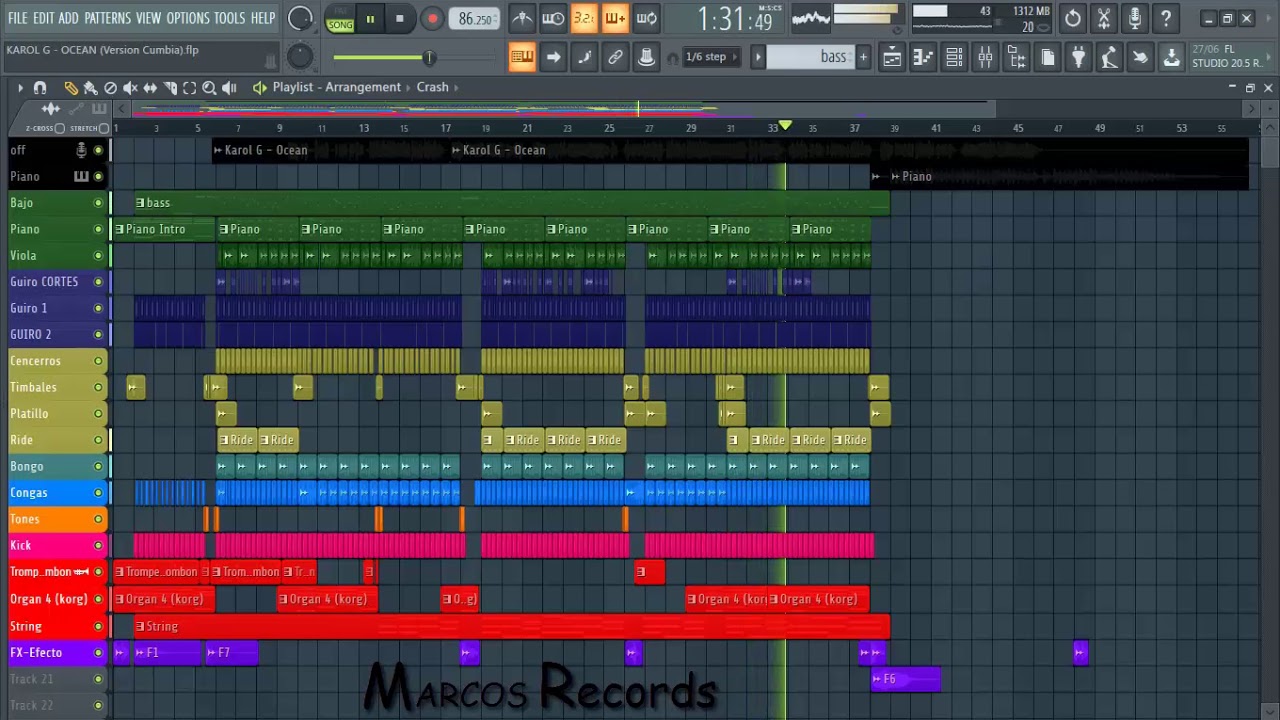Open the Mixer view icon
The height and width of the screenshot is (720, 1280).
(985, 57)
